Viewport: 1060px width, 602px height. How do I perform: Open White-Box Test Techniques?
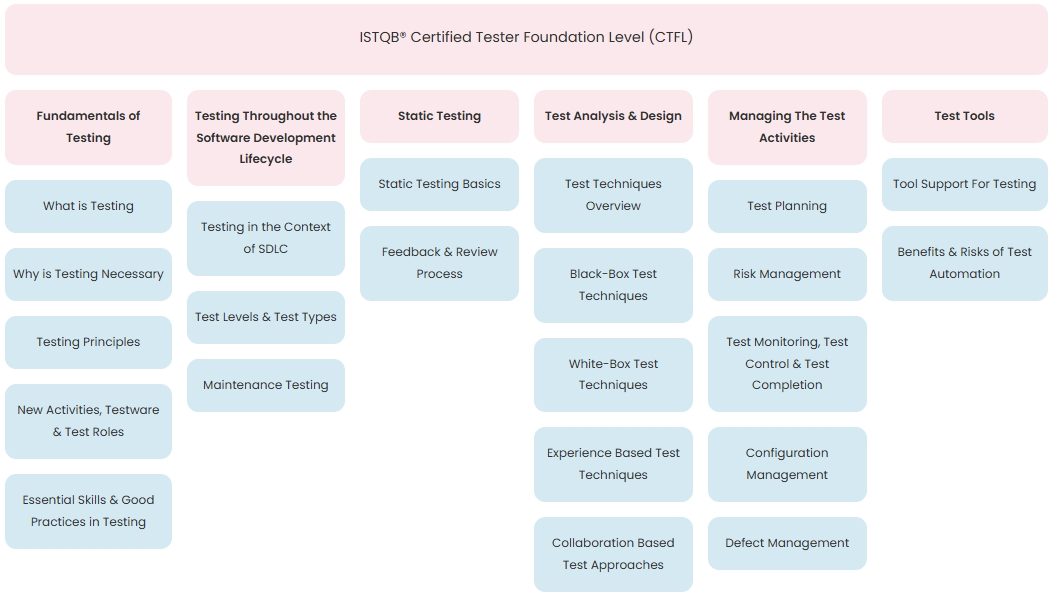pos(613,375)
